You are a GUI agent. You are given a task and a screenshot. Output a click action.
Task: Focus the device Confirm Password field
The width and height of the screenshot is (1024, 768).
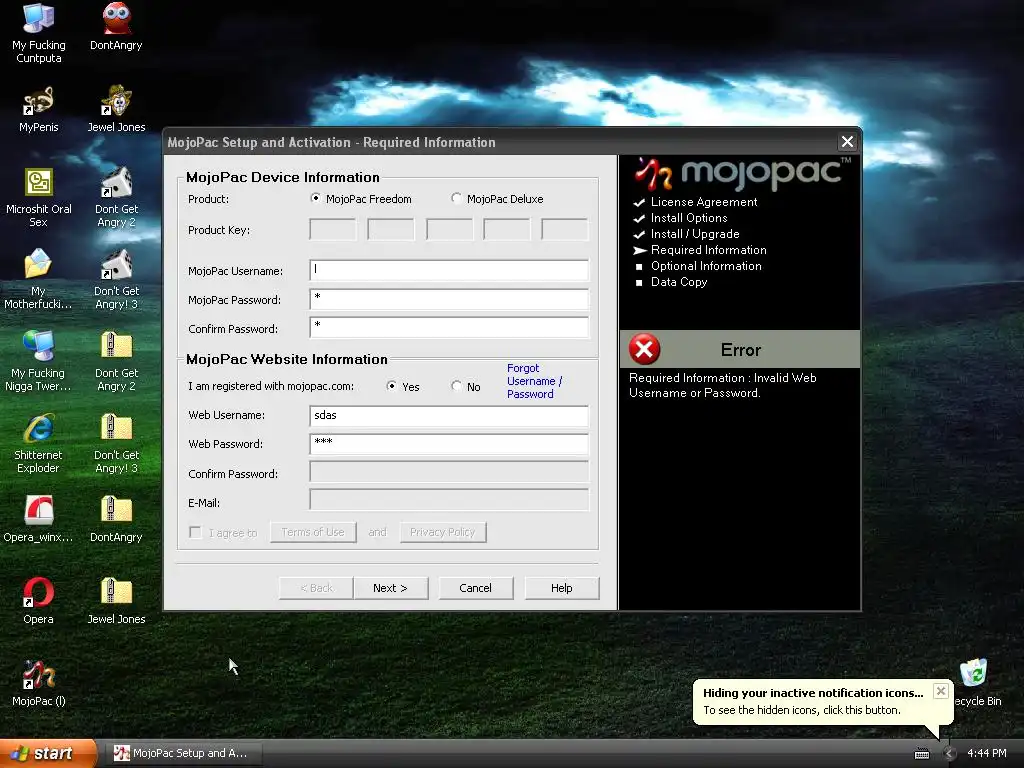(x=449, y=328)
